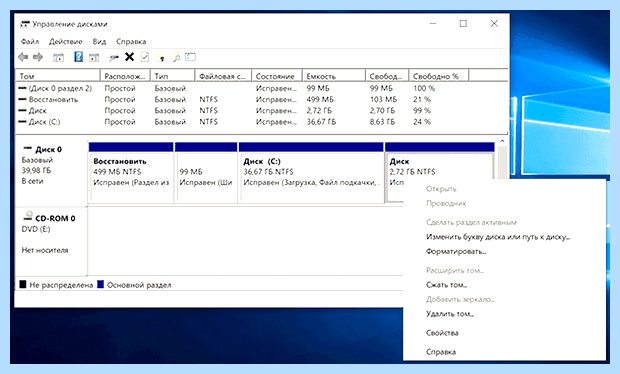This screenshot has height=374, width=620.
Task: Select the 99 МБ partition block
Action: tap(206, 173)
